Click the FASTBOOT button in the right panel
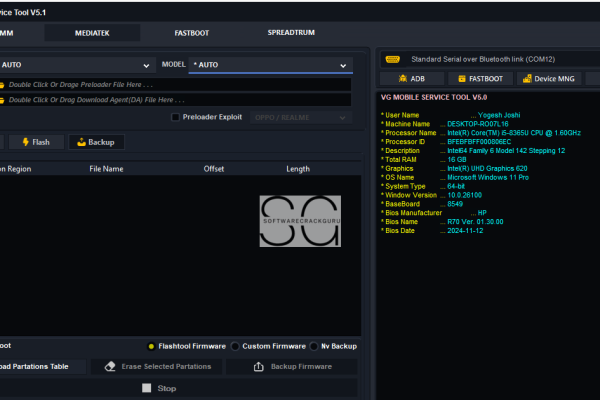This screenshot has height=400, width=600. (480, 79)
